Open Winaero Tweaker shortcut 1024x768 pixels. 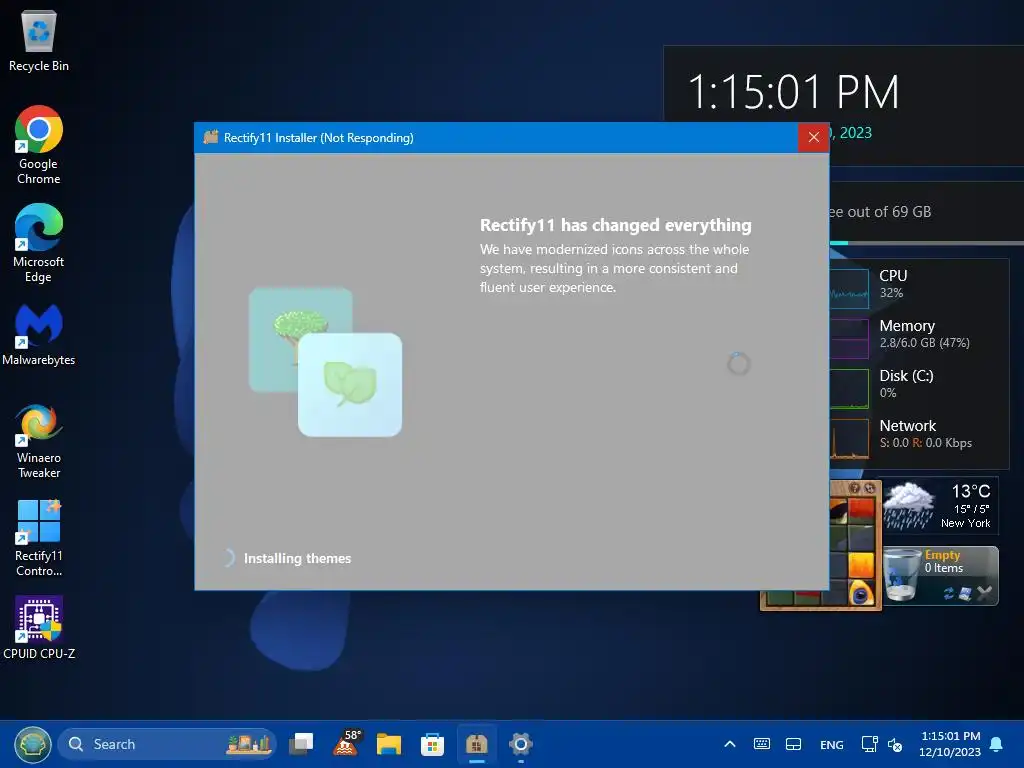(39, 441)
